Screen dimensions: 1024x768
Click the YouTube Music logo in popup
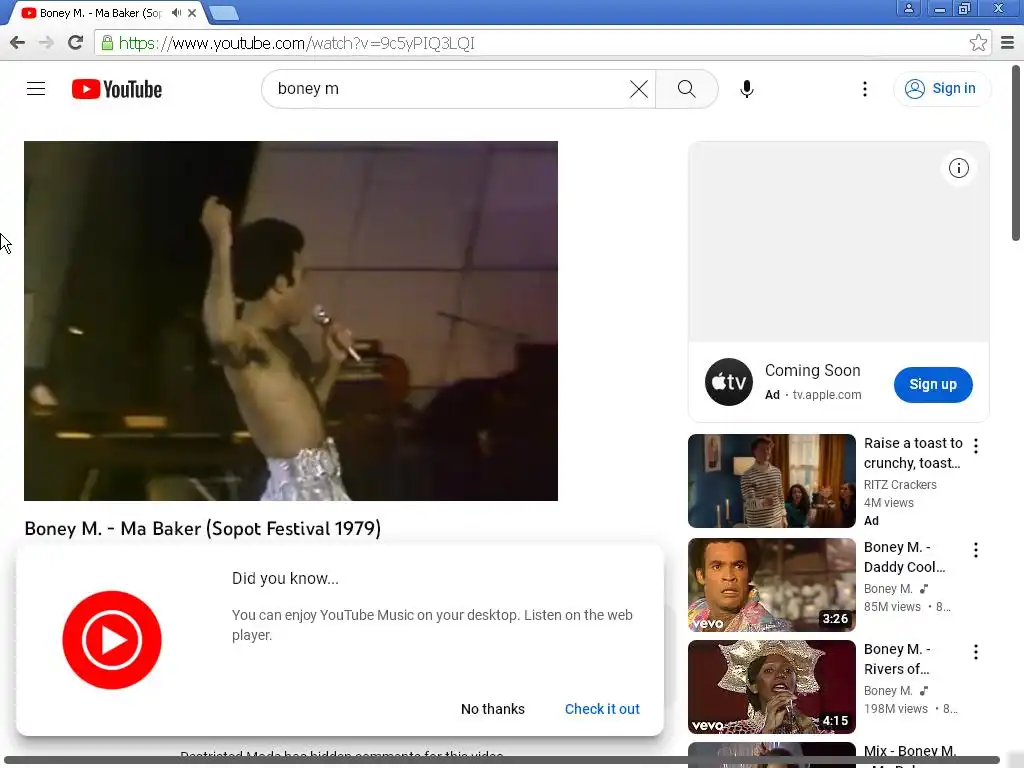click(x=112, y=640)
